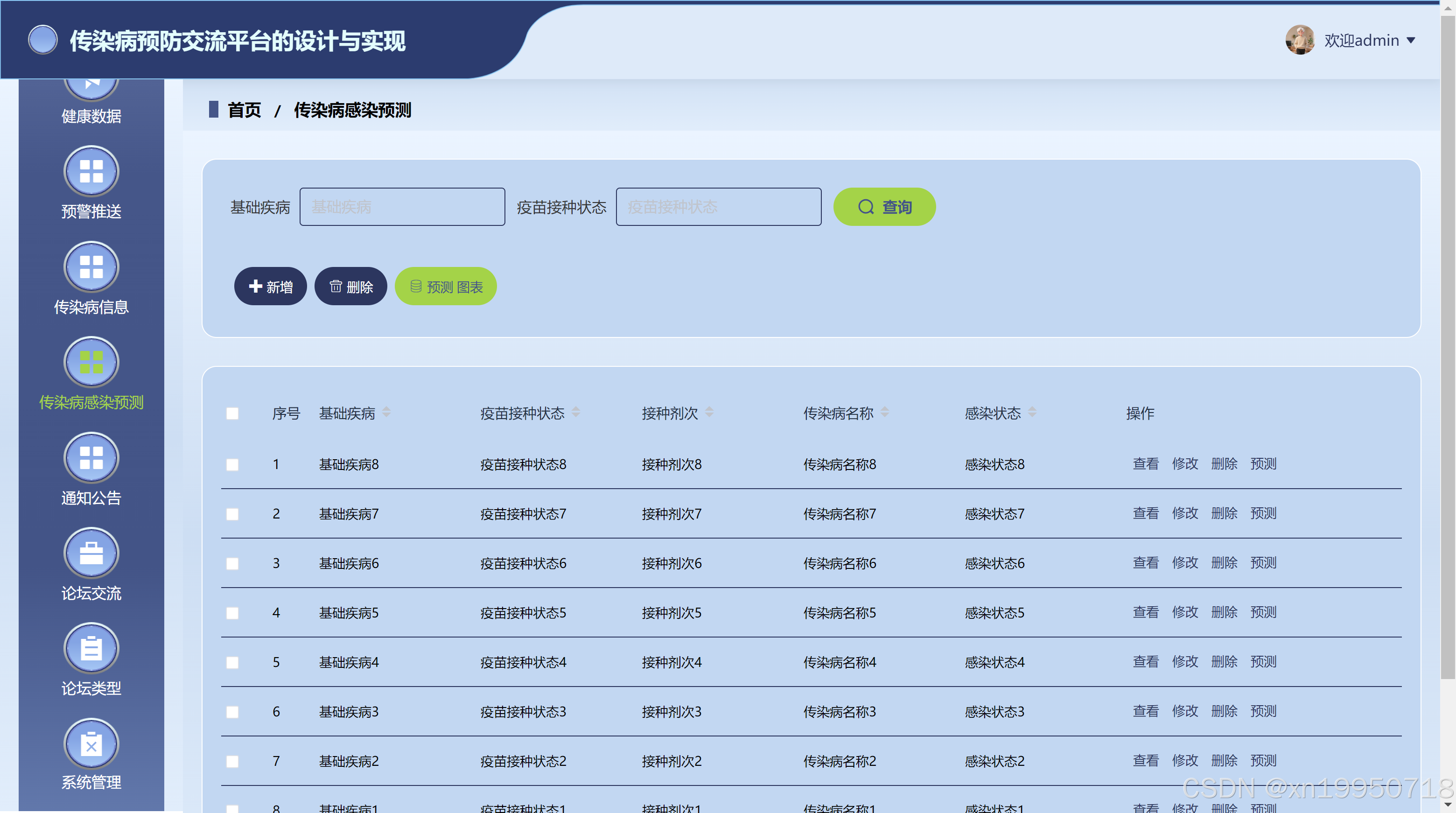Check the row 基础疾病3 checkbox
The height and width of the screenshot is (813, 1456).
(x=232, y=712)
